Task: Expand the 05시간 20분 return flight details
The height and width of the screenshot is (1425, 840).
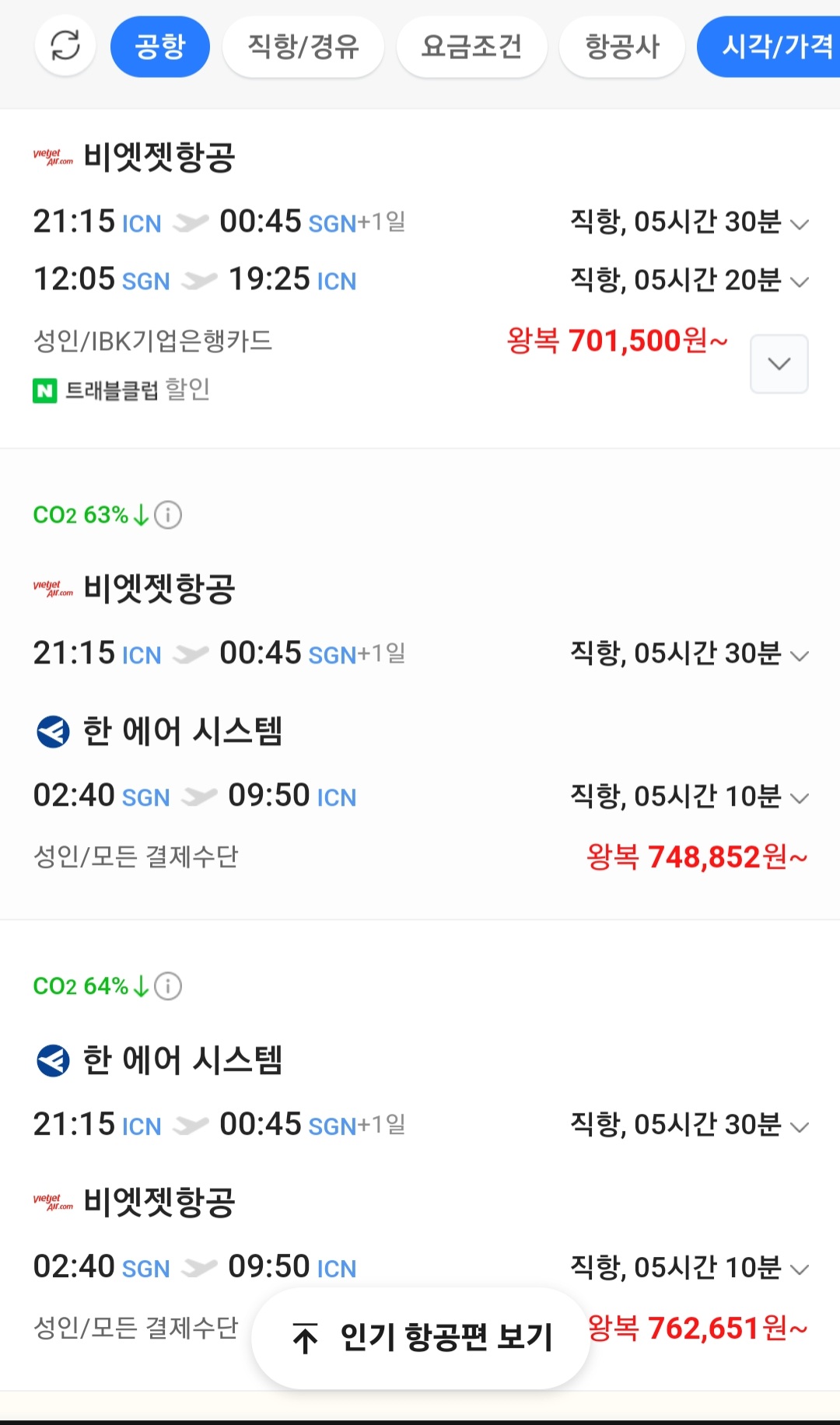Action: pos(799,282)
